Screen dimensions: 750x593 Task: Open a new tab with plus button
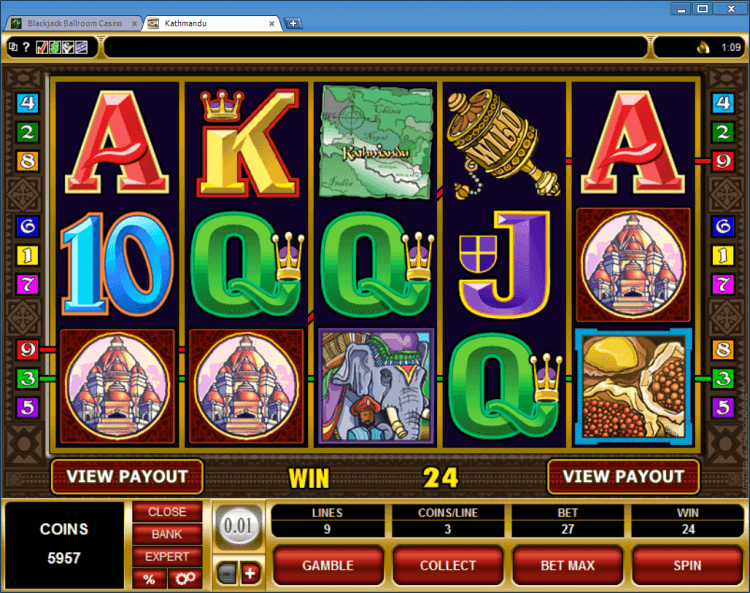[x=293, y=23]
